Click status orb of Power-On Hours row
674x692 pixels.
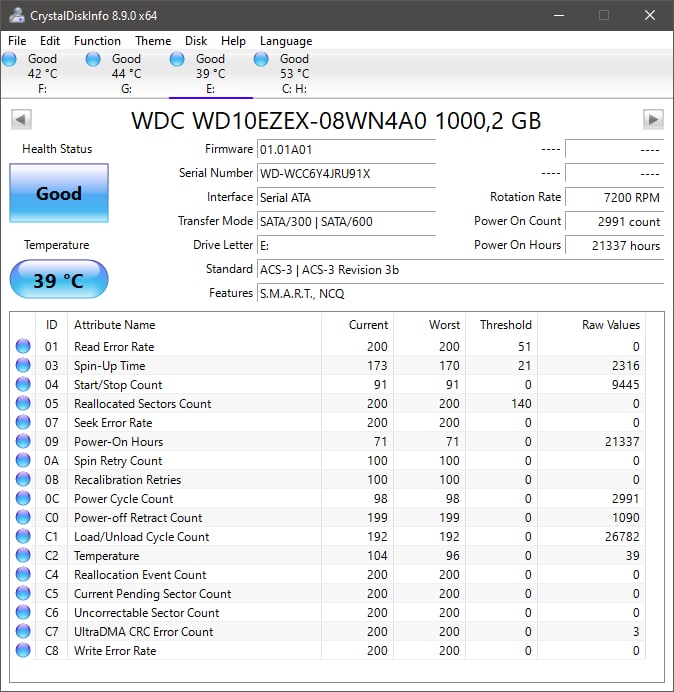pyautogui.click(x=23, y=441)
